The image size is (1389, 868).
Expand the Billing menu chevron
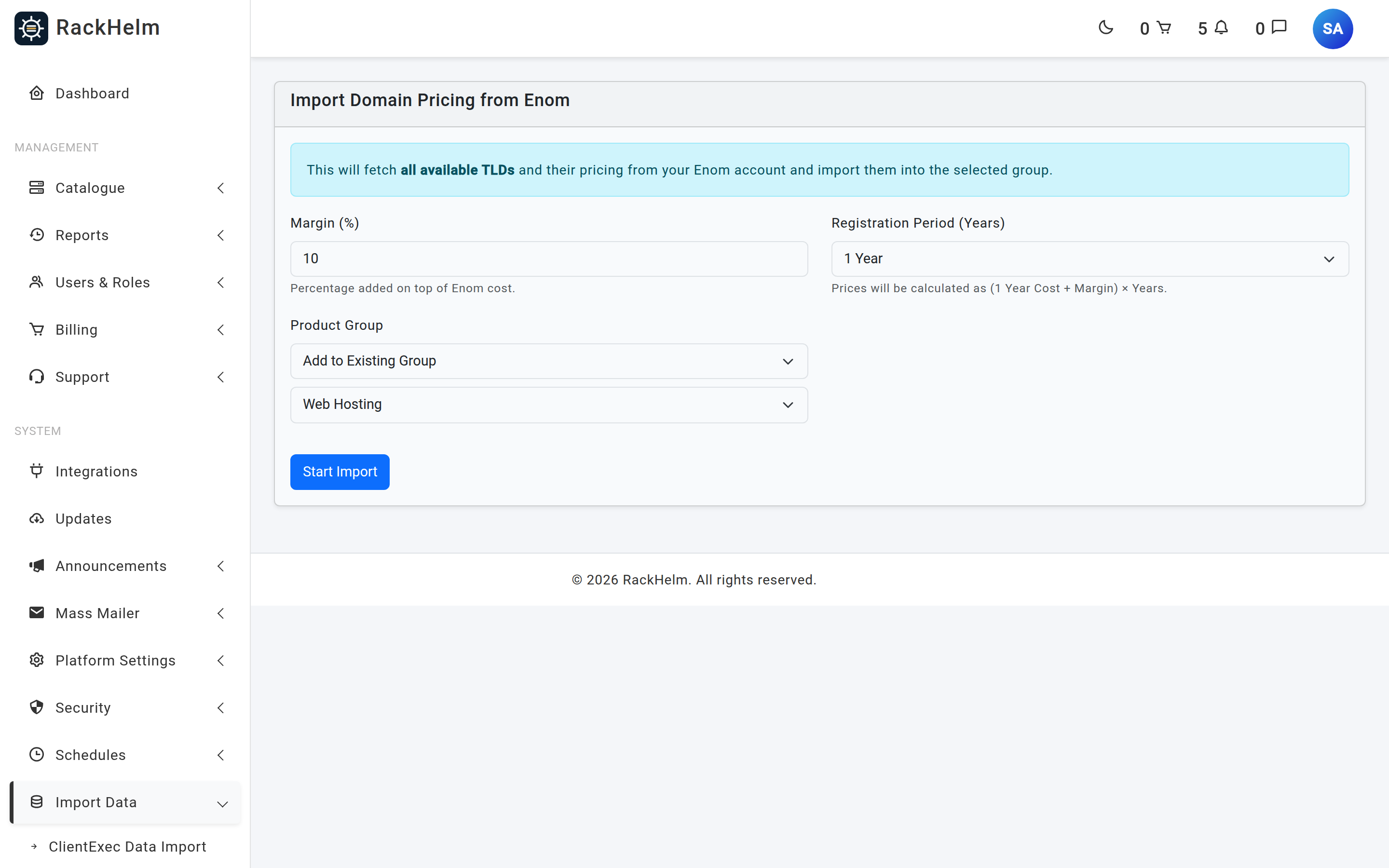[221, 329]
